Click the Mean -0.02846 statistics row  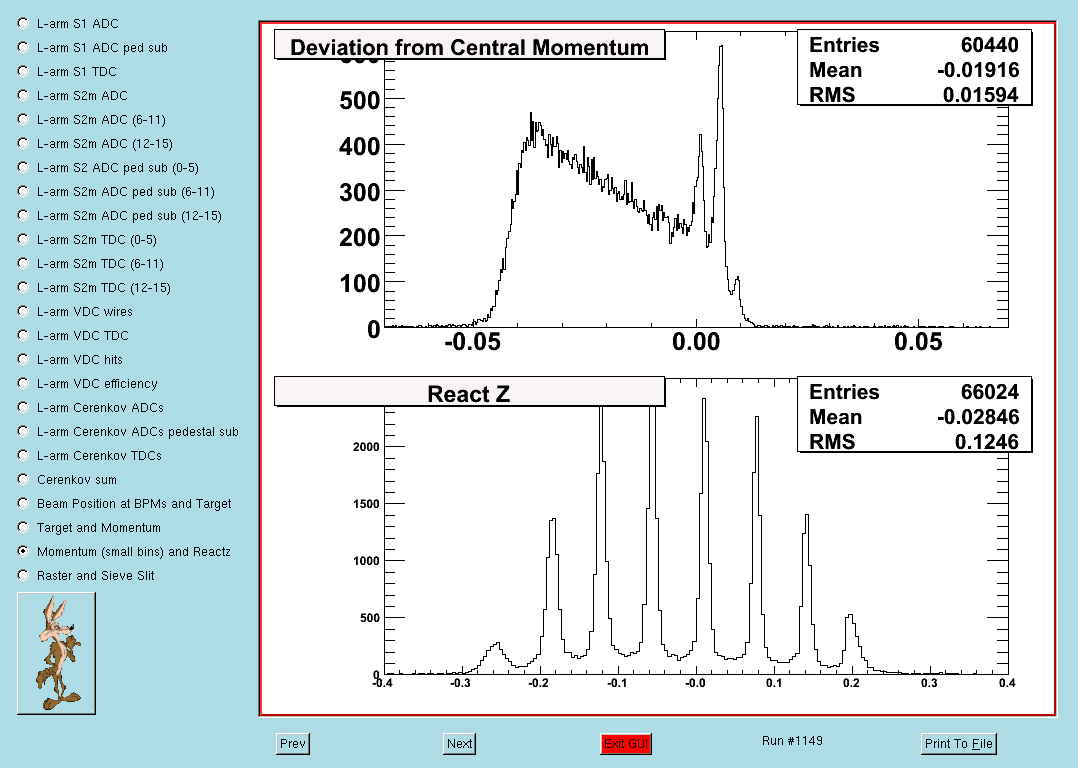(x=914, y=417)
